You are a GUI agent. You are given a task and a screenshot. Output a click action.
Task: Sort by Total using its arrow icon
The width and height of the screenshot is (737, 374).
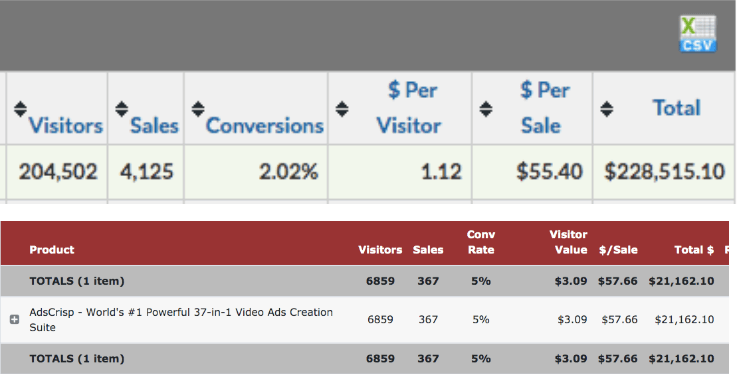tap(606, 109)
